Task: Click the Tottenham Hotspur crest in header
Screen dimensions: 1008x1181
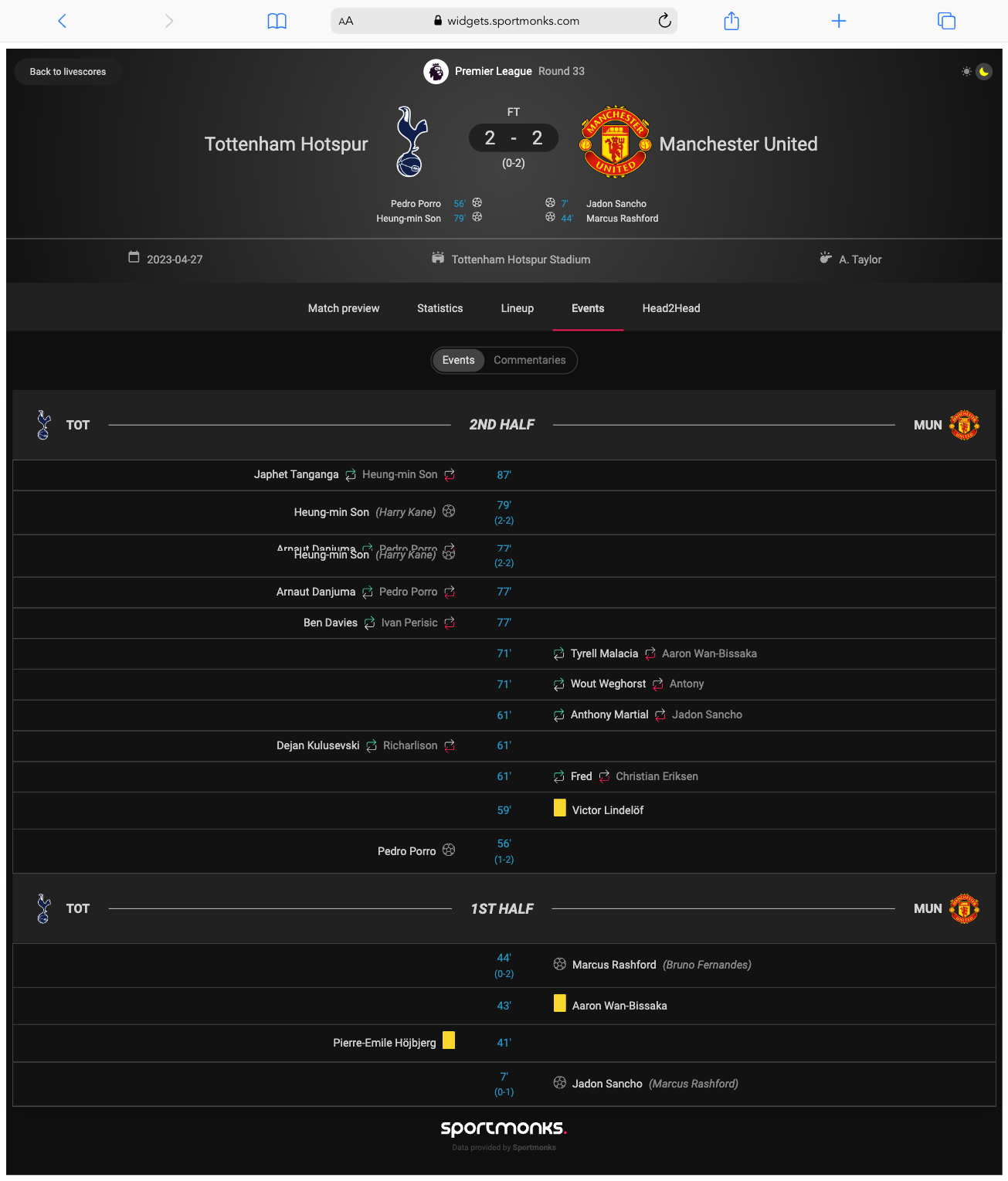Action: [x=411, y=142]
